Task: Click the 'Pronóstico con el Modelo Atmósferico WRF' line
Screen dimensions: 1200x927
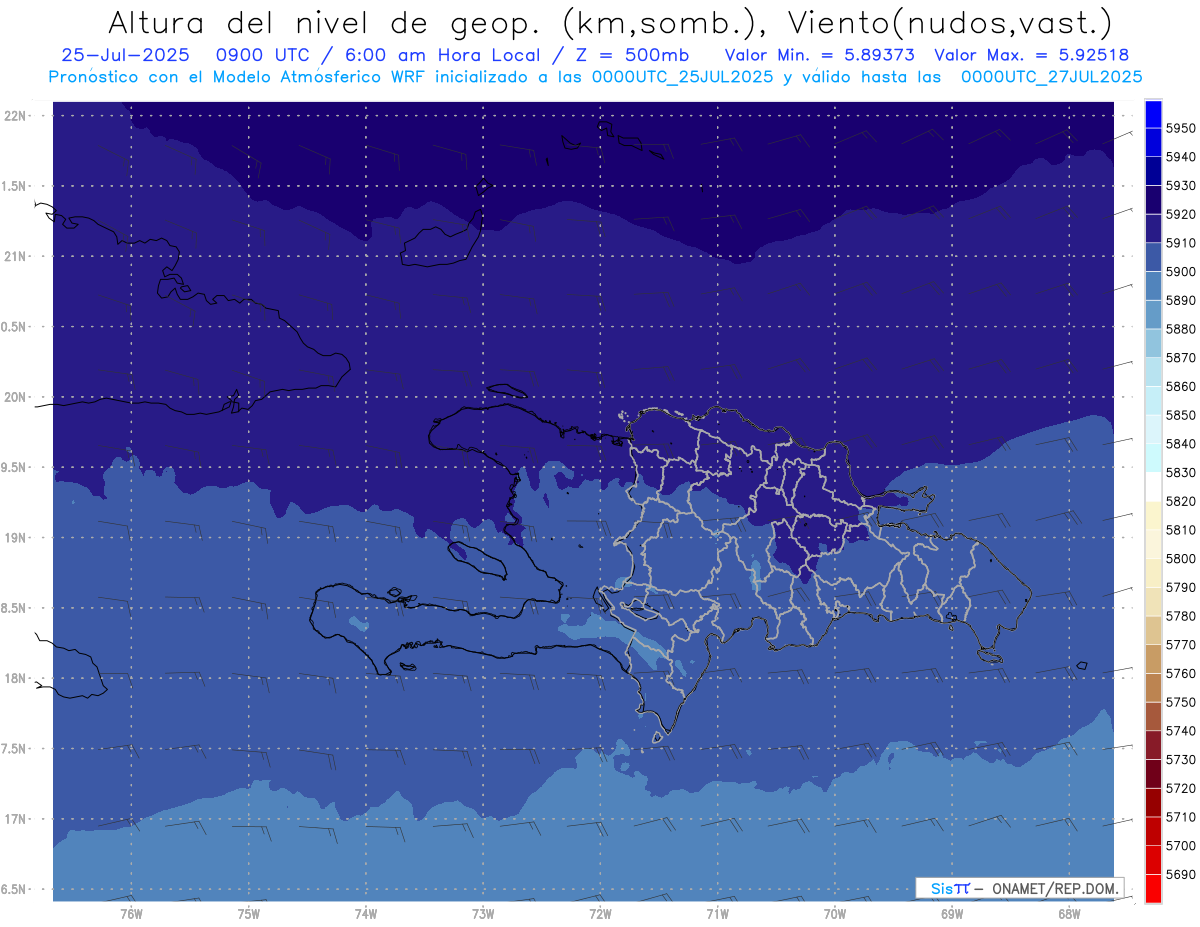Action: (x=236, y=76)
